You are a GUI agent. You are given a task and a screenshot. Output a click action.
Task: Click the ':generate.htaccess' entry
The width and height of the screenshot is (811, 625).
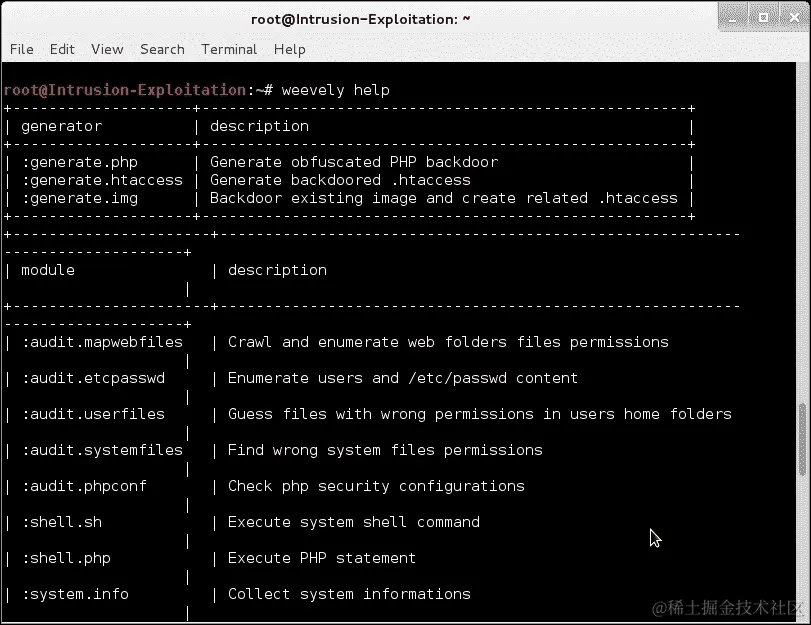coord(102,180)
